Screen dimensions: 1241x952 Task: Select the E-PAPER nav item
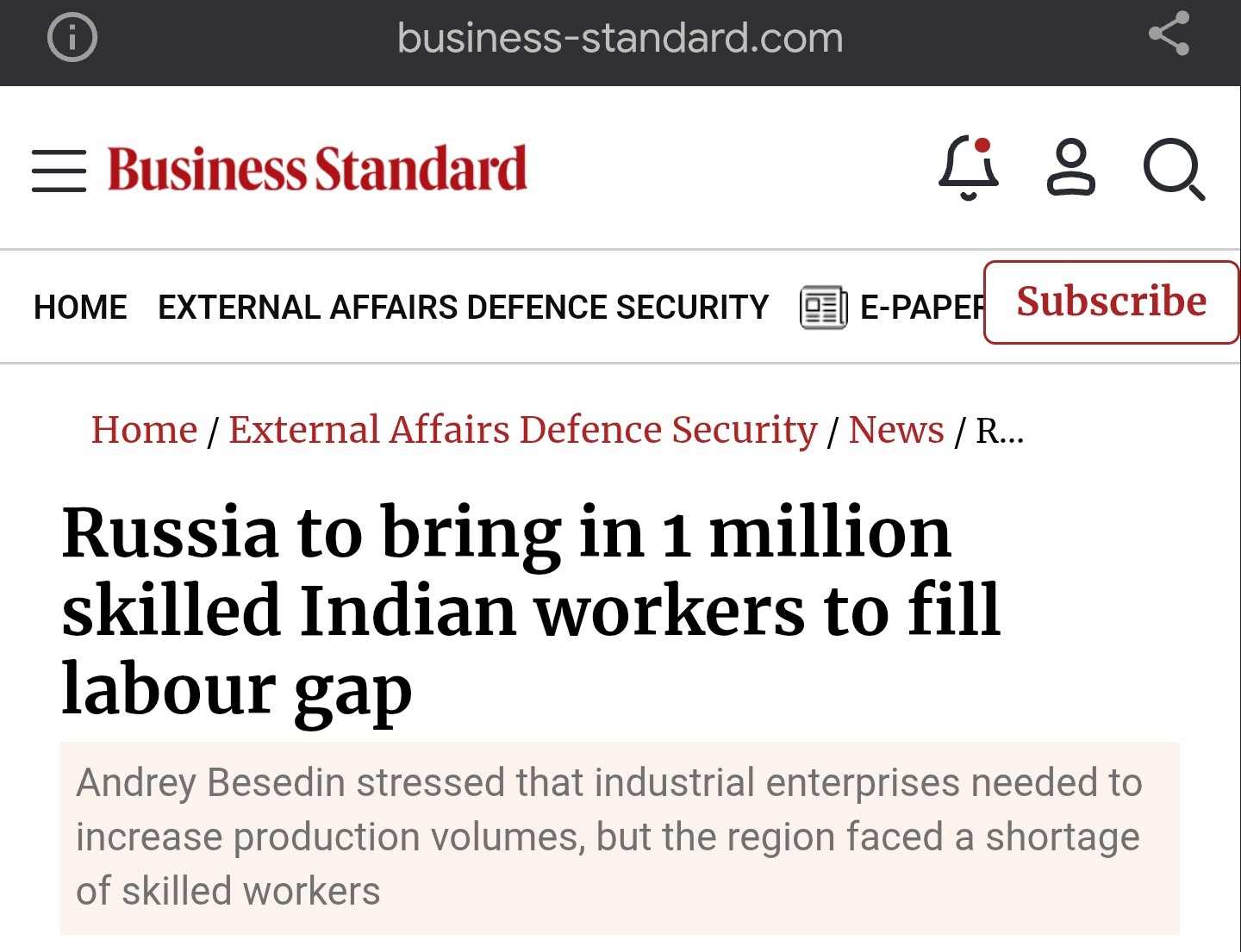(922, 308)
